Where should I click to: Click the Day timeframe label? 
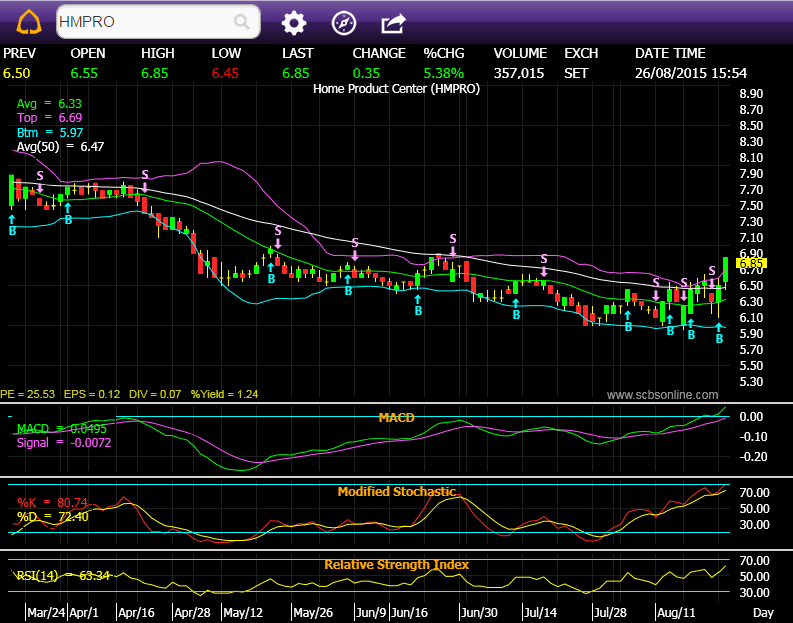click(763, 612)
